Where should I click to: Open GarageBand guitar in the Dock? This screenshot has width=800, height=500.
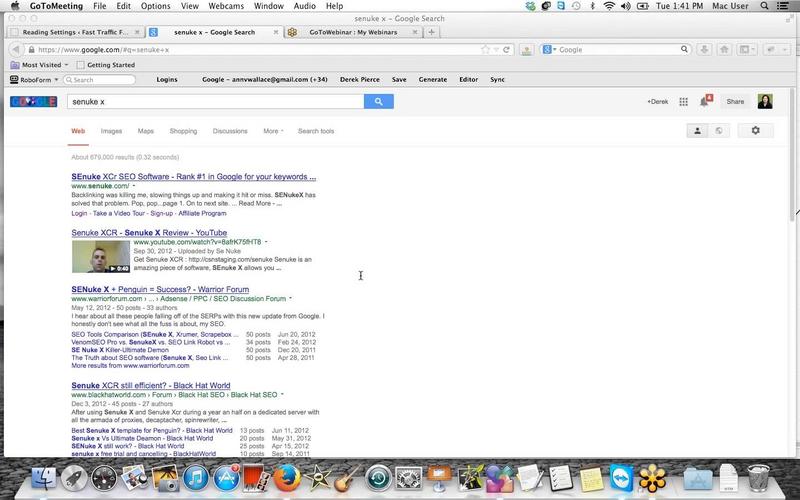[x=347, y=479]
